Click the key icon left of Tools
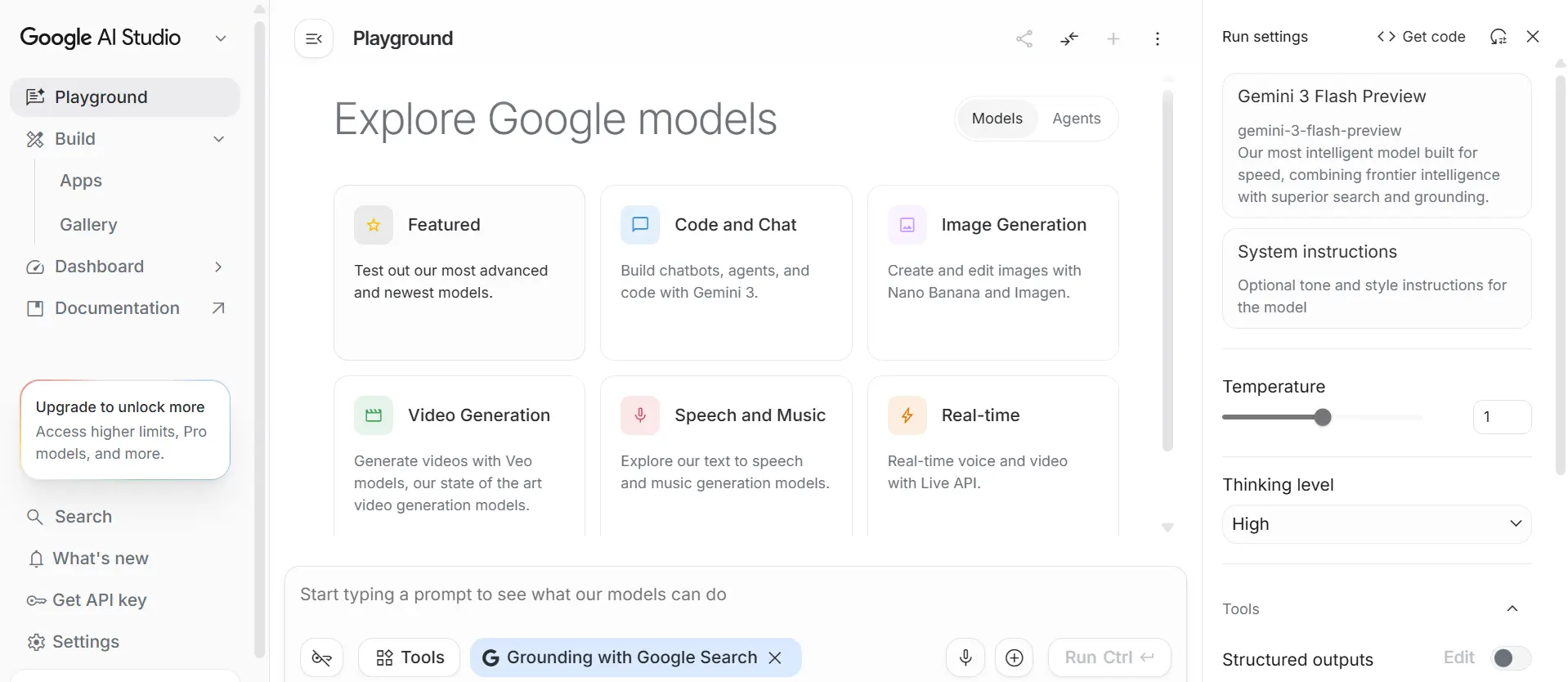The height and width of the screenshot is (682, 1568). point(322,657)
